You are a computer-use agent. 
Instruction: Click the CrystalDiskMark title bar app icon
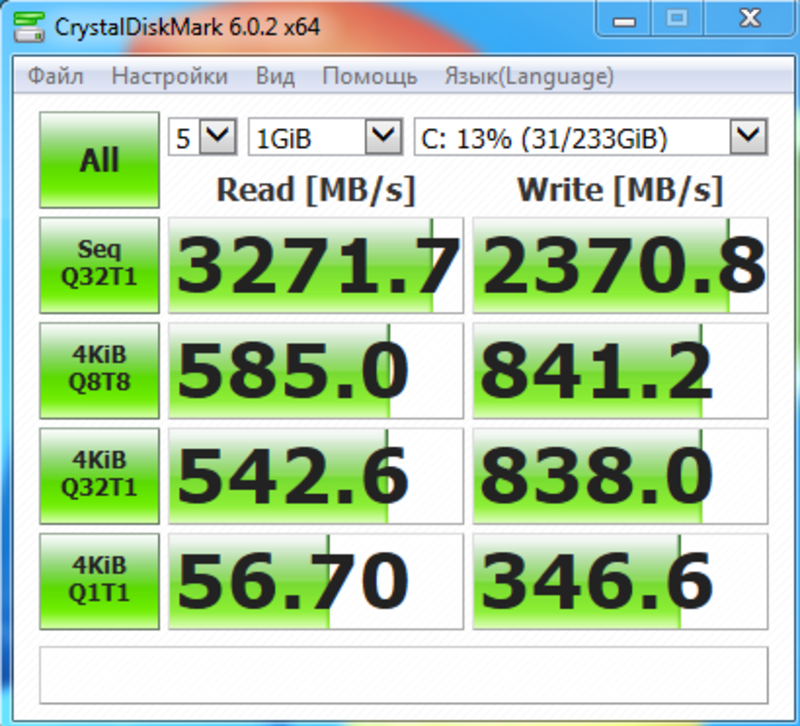pos(27,26)
